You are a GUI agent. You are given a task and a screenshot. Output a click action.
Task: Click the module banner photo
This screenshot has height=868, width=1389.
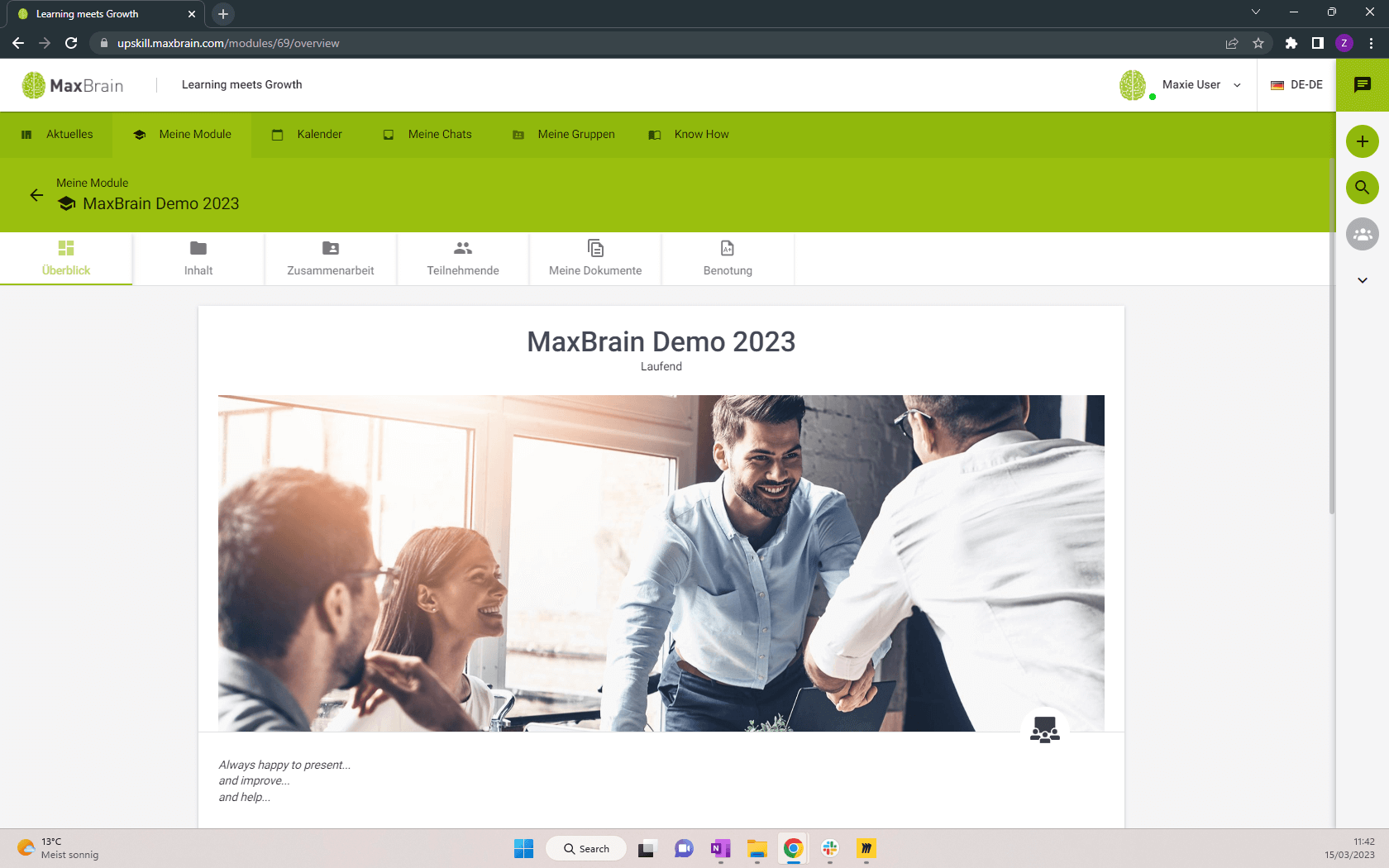click(661, 563)
